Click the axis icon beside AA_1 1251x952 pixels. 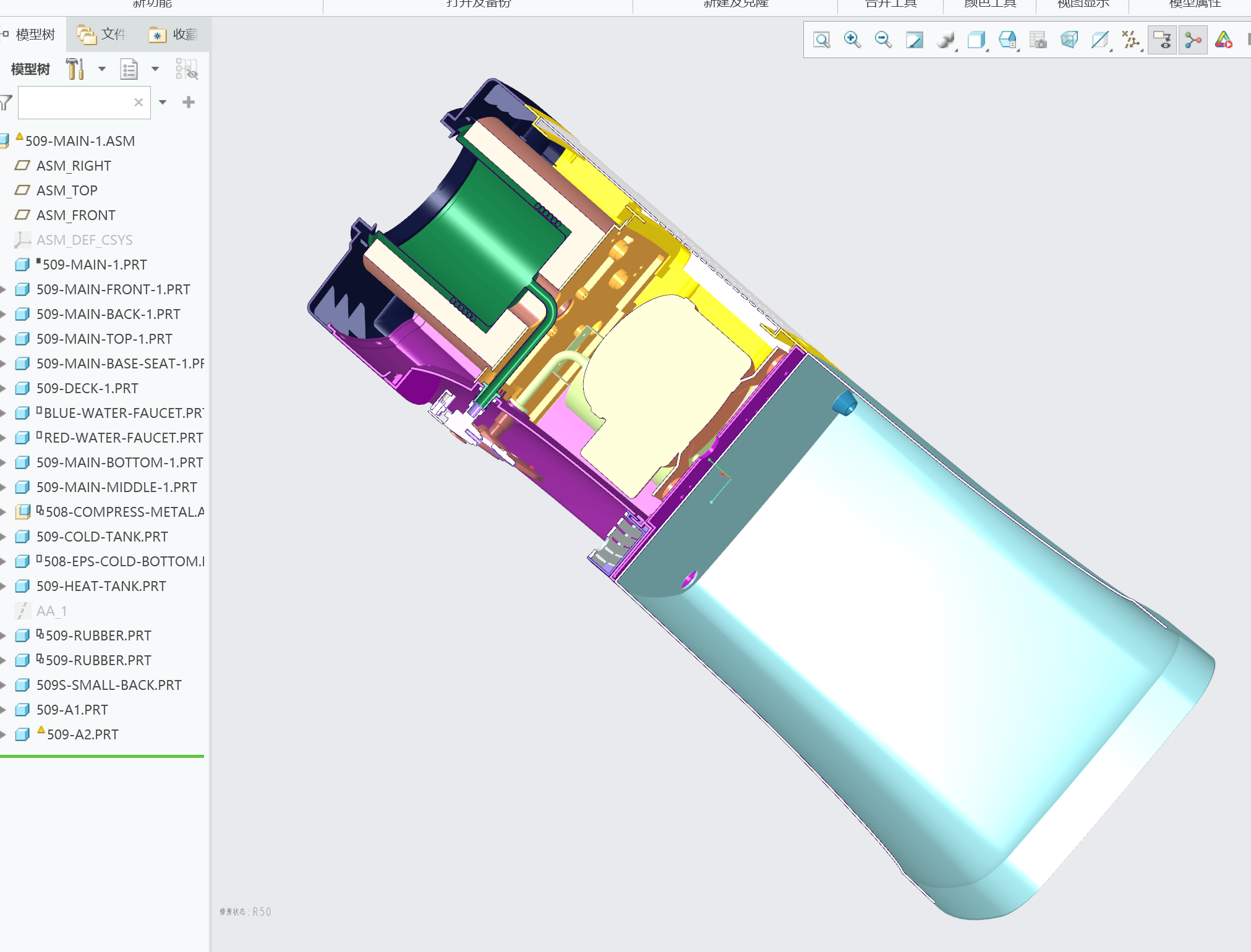pyautogui.click(x=22, y=611)
